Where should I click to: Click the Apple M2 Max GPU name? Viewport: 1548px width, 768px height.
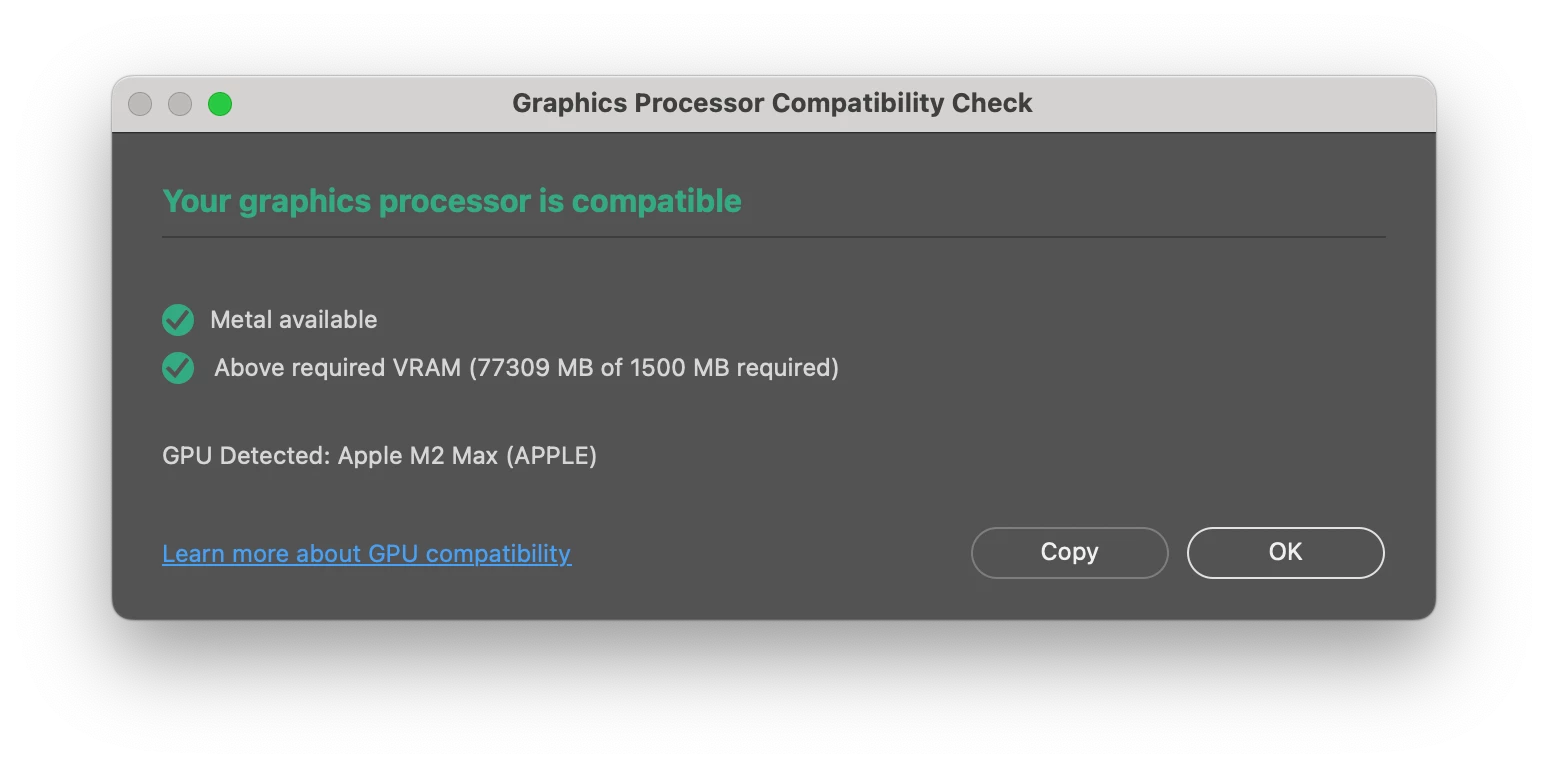[418, 456]
